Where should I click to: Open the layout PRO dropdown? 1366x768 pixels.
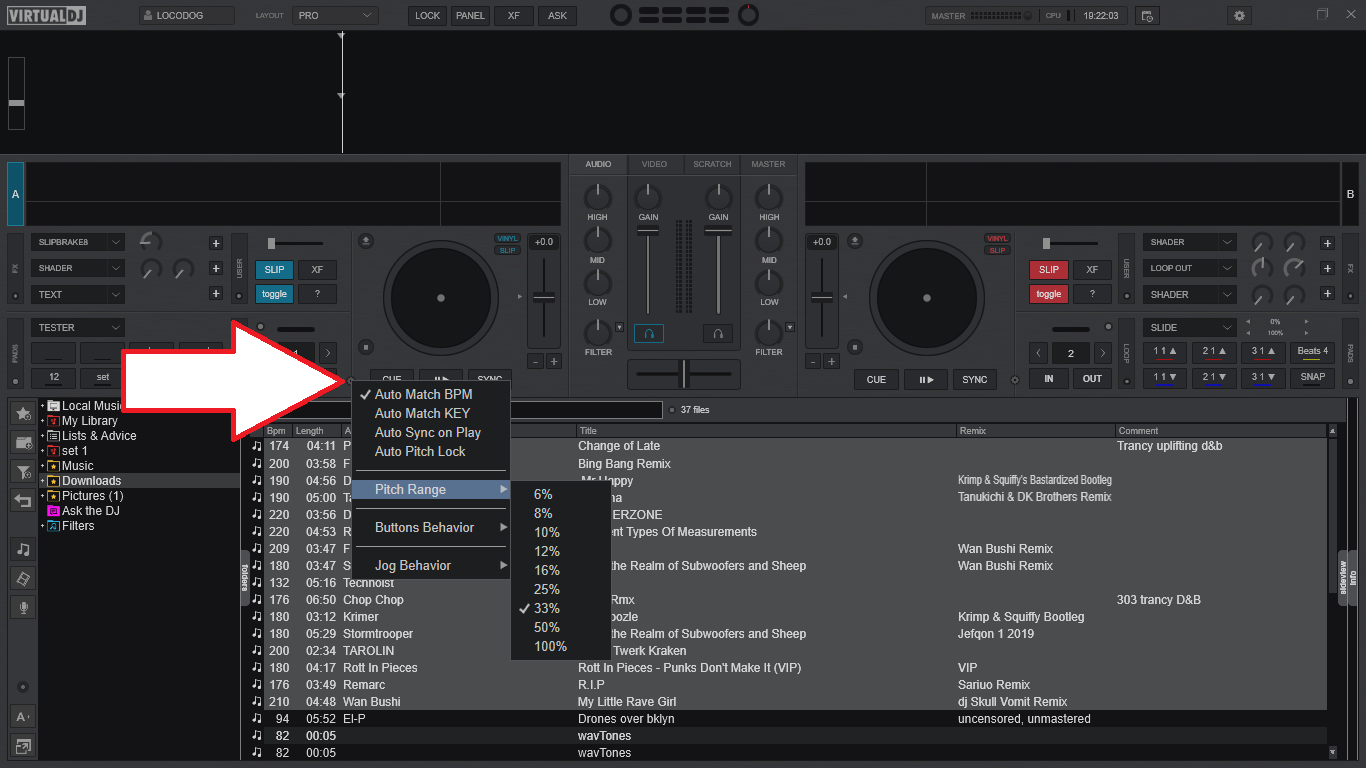(336, 16)
